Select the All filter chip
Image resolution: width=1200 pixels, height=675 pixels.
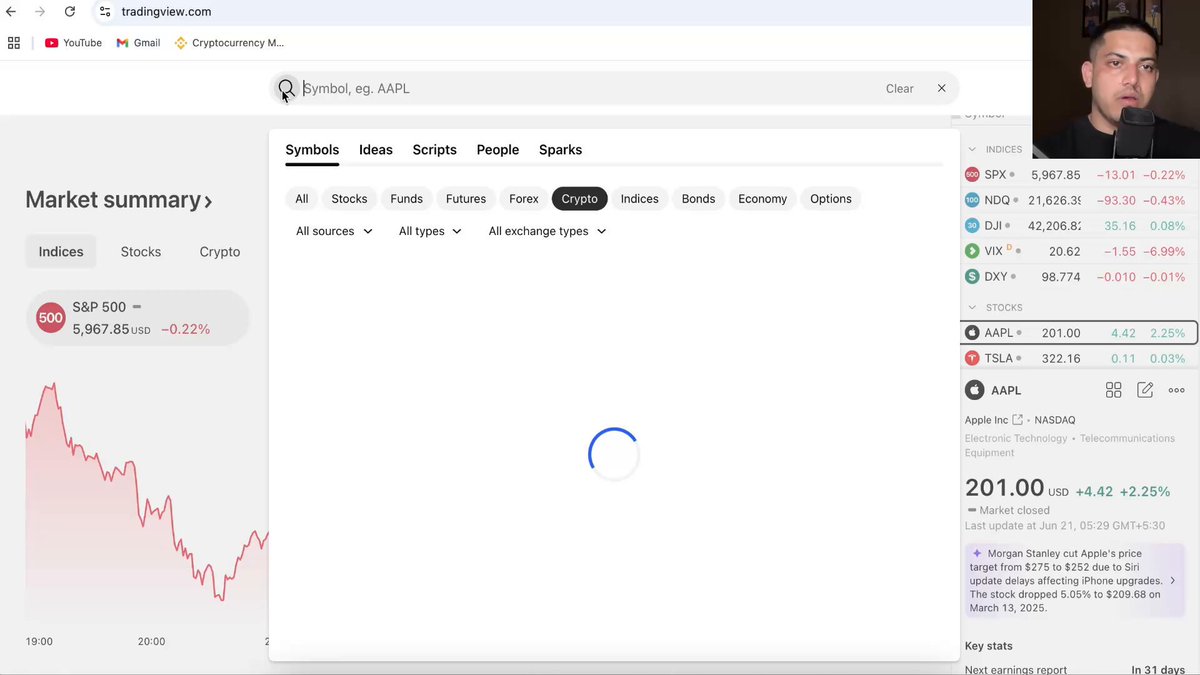pyautogui.click(x=302, y=199)
